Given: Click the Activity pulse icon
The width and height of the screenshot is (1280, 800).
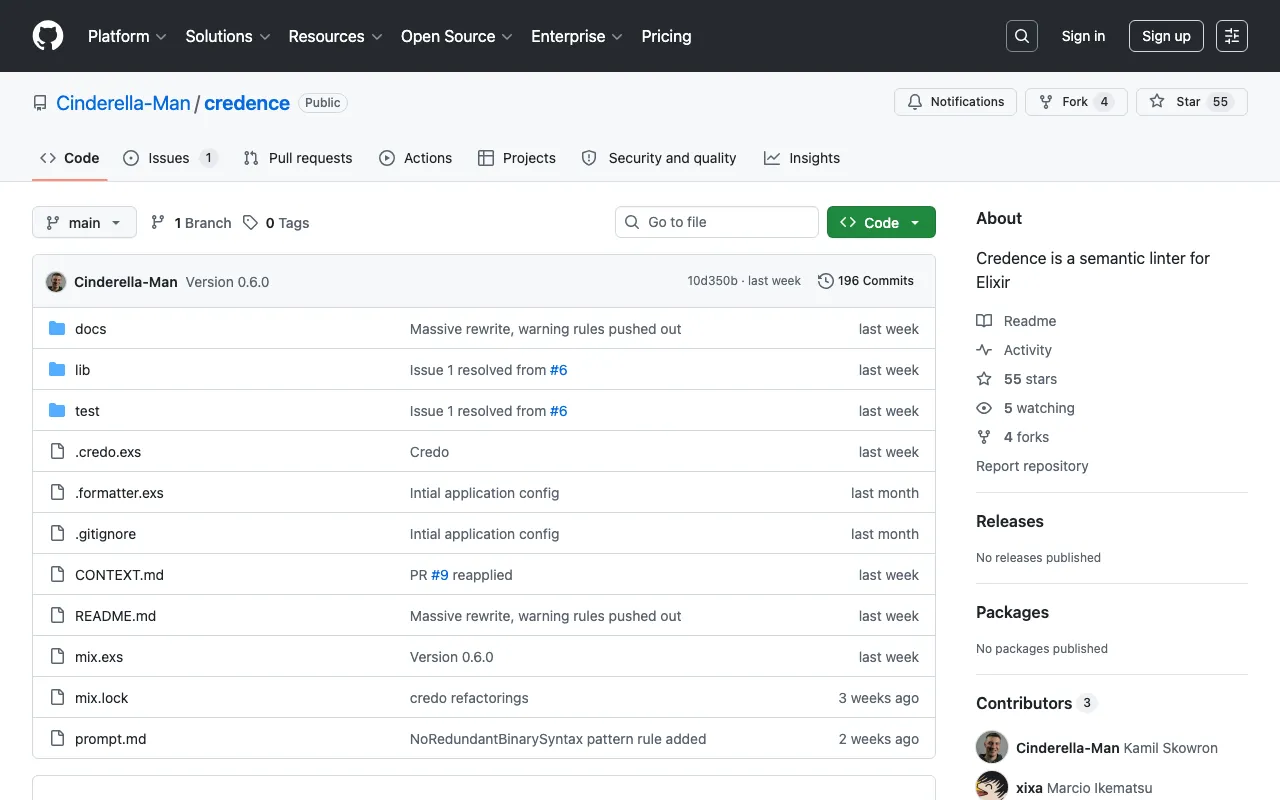Looking at the screenshot, I should point(984,350).
